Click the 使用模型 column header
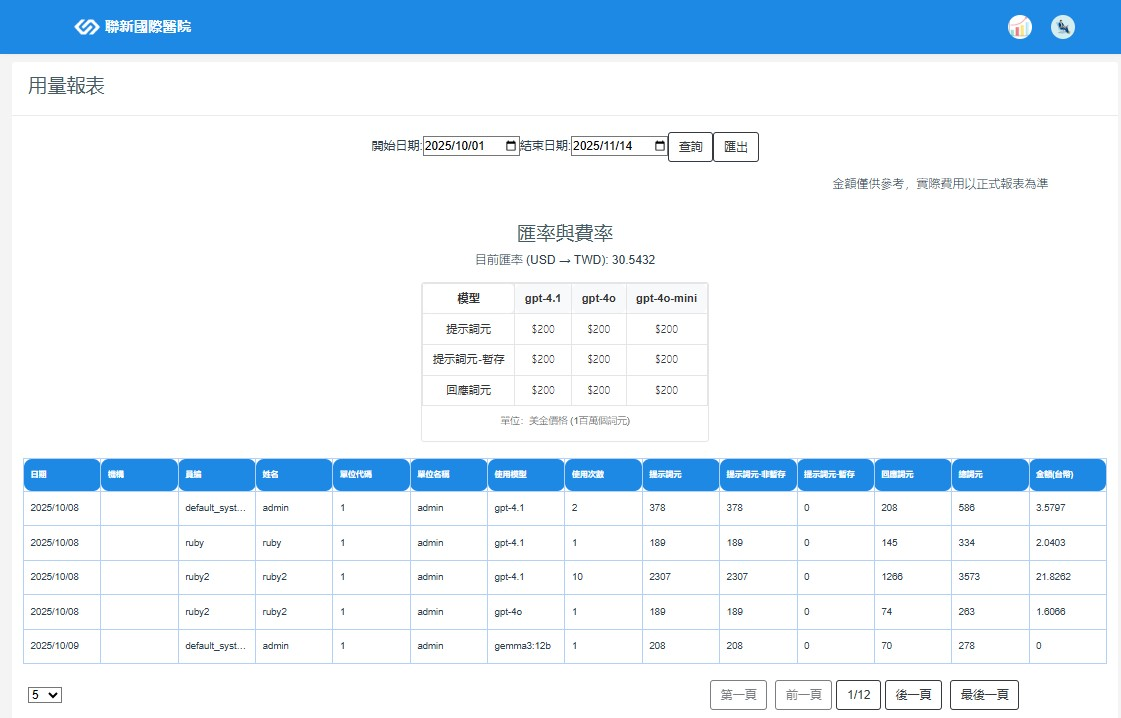Screen dimensions: 1121x718 point(525,475)
